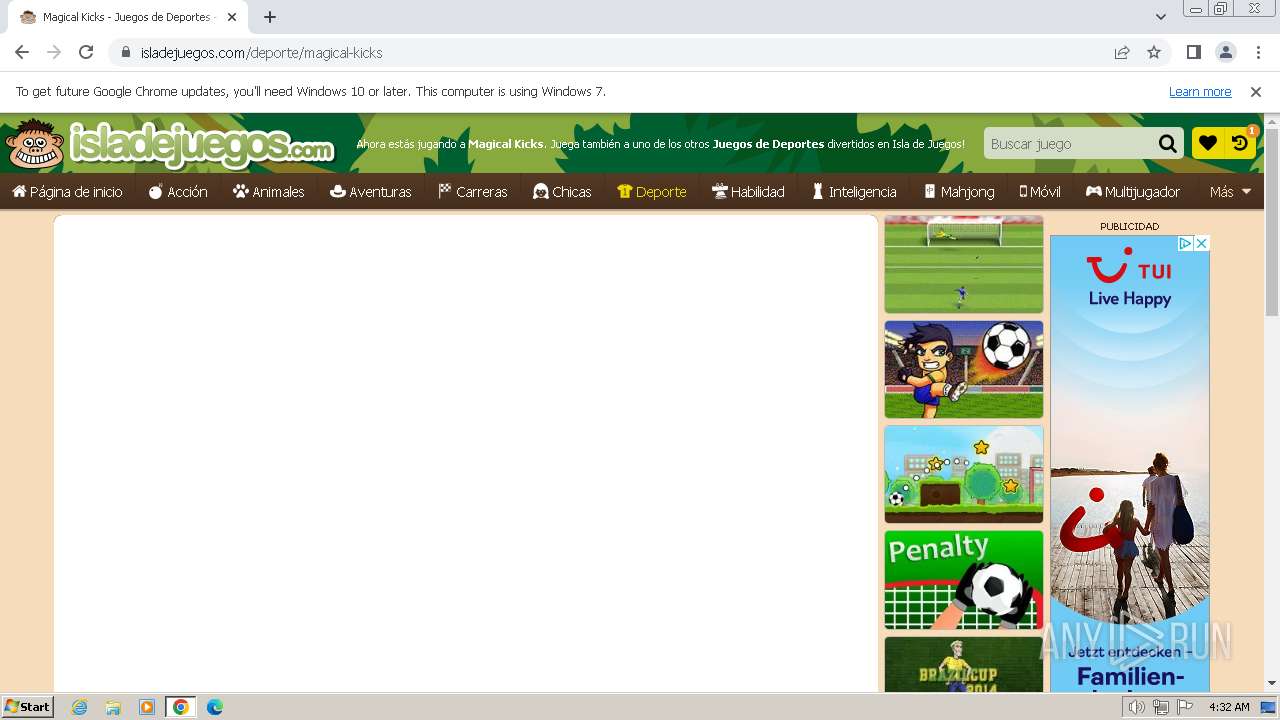Open the Acción category

click(178, 191)
